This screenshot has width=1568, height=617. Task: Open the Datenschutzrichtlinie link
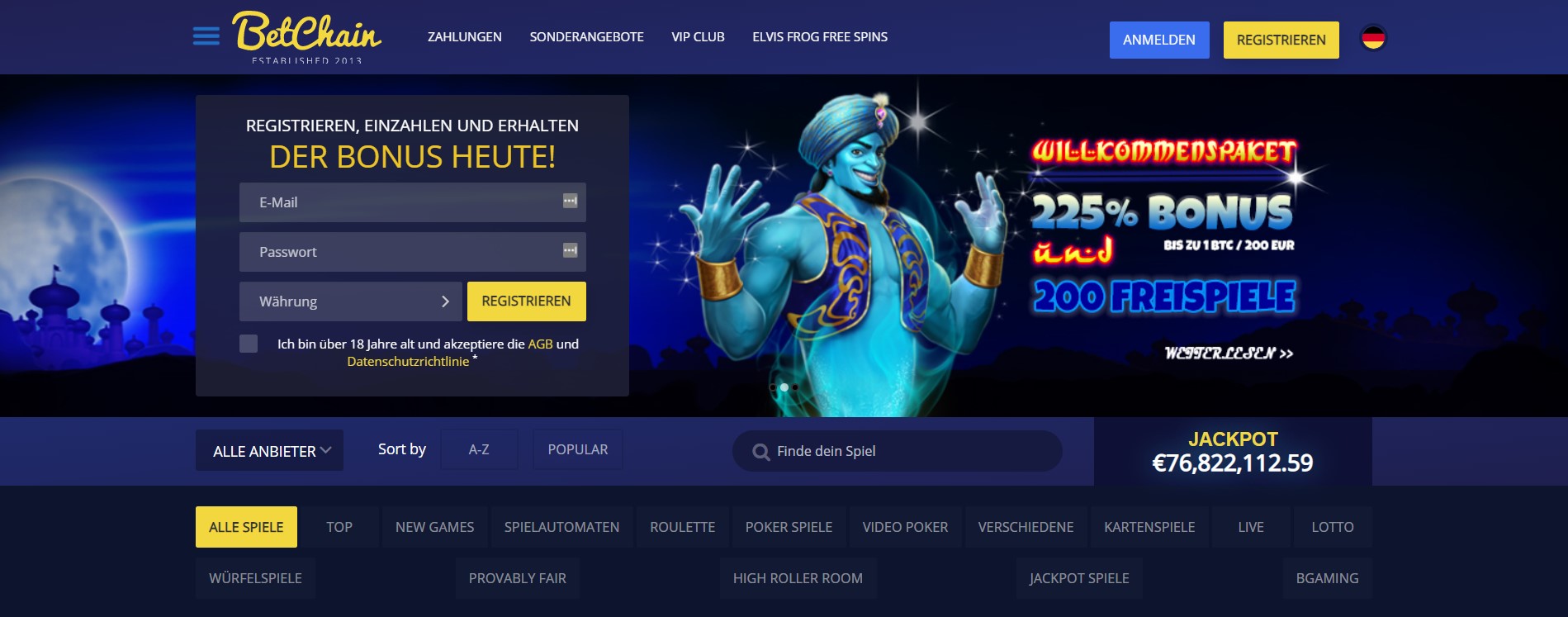[x=408, y=362]
